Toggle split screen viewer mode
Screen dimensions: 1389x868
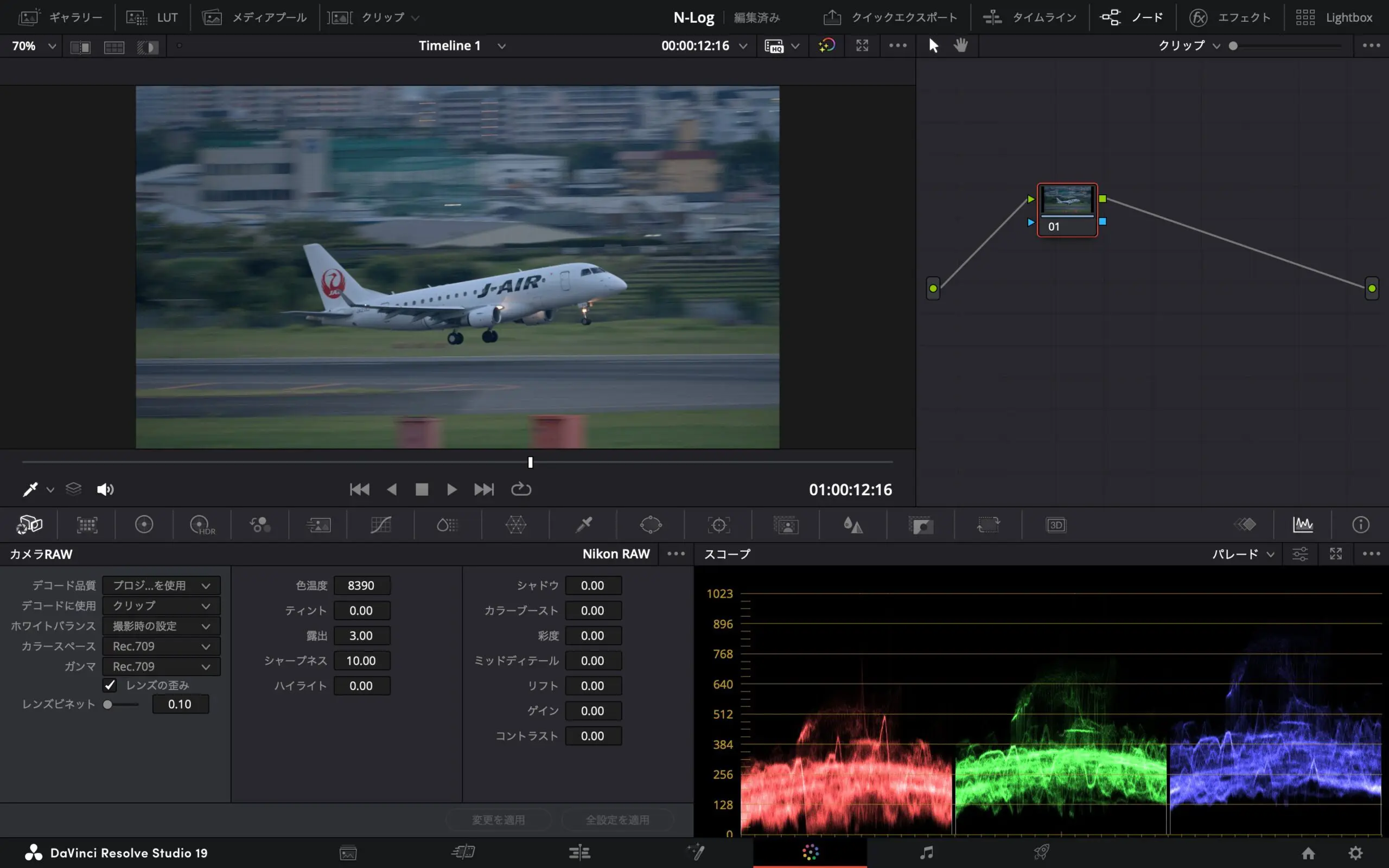click(114, 47)
